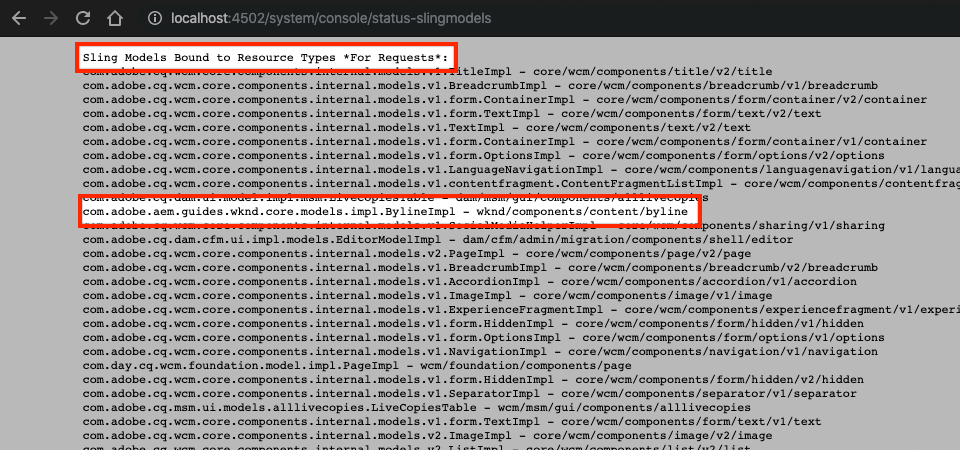Go back using the browser back arrow
The width and height of the screenshot is (960, 450).
pyautogui.click(x=19, y=18)
